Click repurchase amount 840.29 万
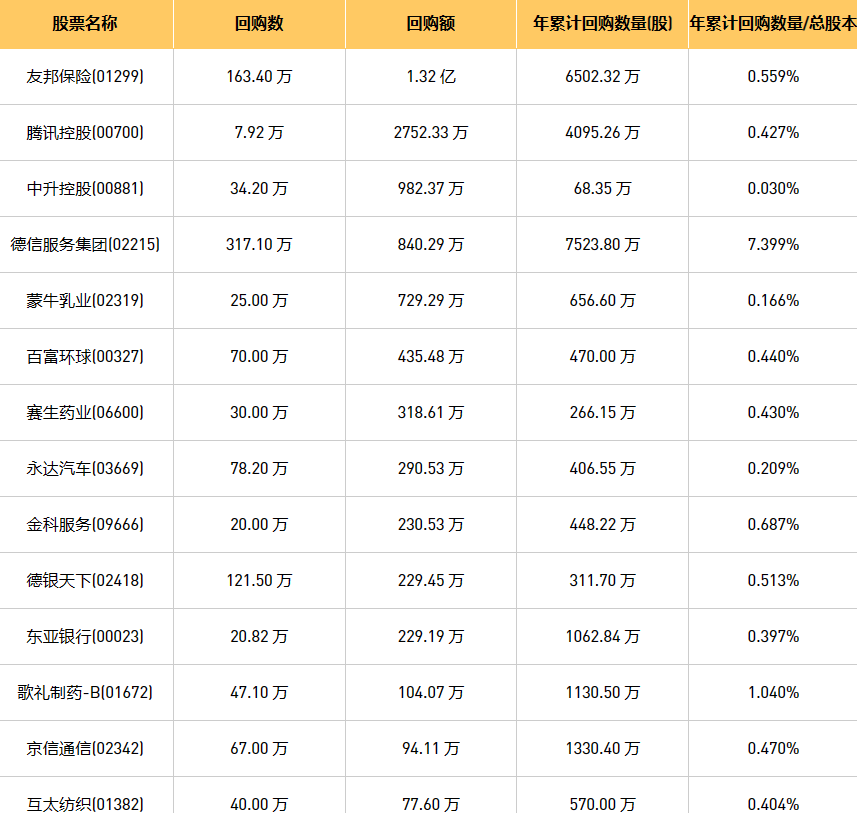Viewport: 857px width, 813px height. tap(431, 244)
